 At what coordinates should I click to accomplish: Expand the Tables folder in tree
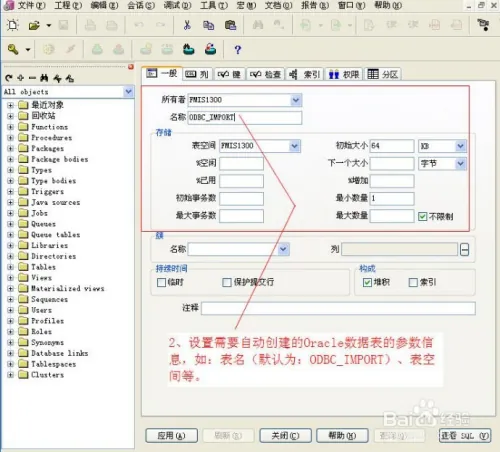[10, 267]
